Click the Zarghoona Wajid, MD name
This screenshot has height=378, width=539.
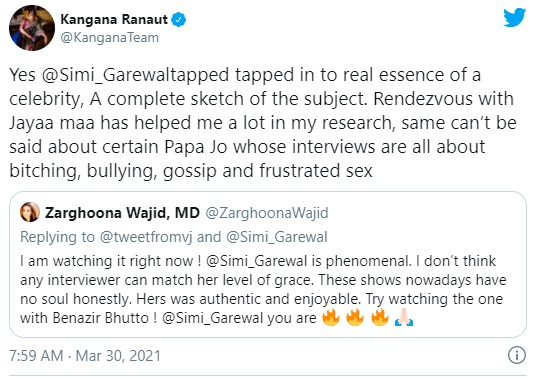[x=122, y=213]
